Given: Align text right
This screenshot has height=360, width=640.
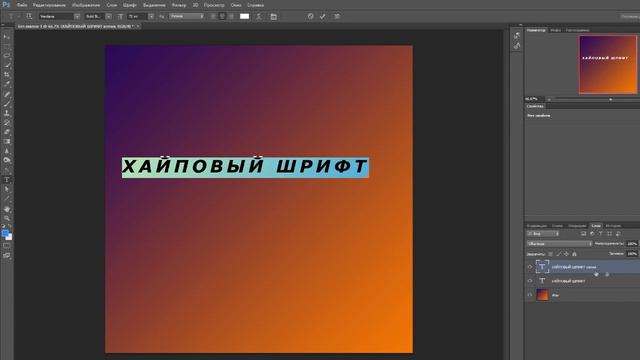Looking at the screenshot, I should [231, 16].
